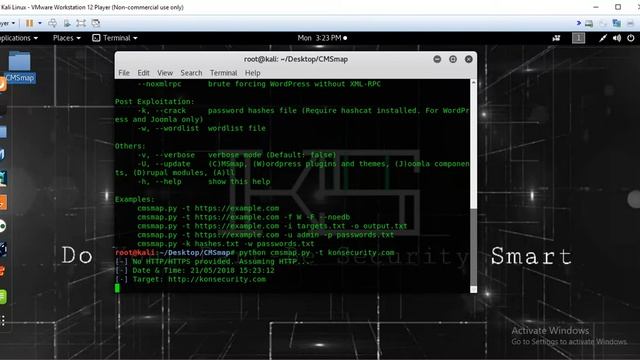Open the File menu in the terminal
The image size is (640, 360).
[124, 73]
